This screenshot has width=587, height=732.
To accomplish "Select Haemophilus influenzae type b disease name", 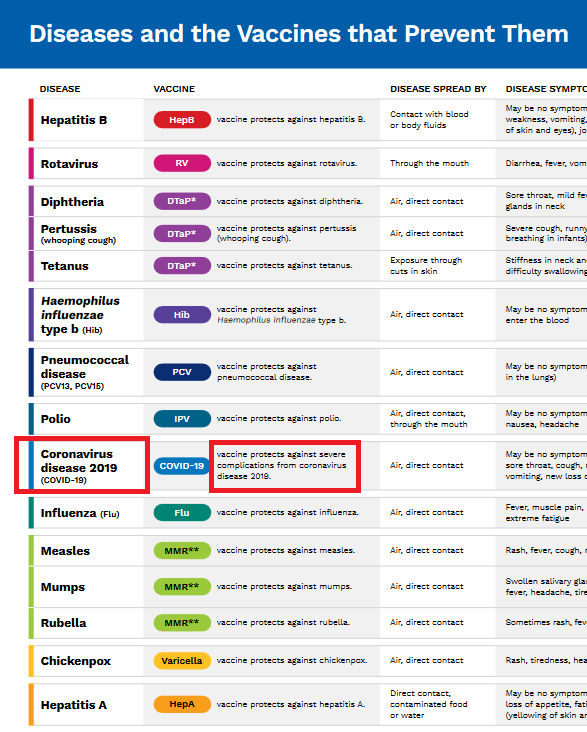I will (x=80, y=315).
